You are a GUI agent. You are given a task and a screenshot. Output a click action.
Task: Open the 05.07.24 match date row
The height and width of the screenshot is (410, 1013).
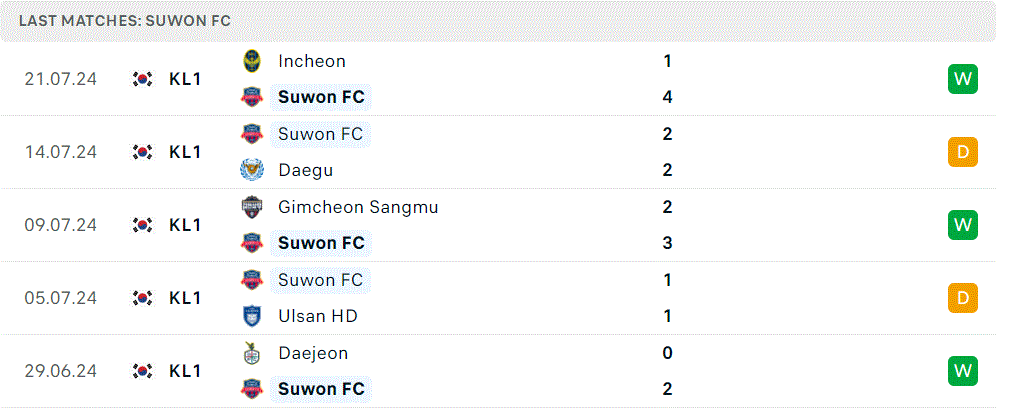(498, 298)
